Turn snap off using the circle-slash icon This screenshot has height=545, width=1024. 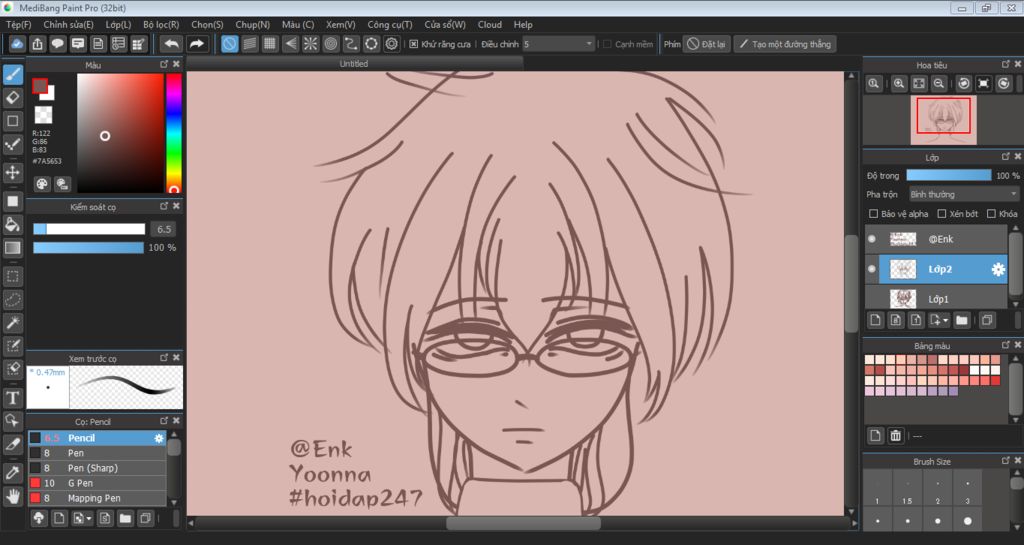point(229,44)
